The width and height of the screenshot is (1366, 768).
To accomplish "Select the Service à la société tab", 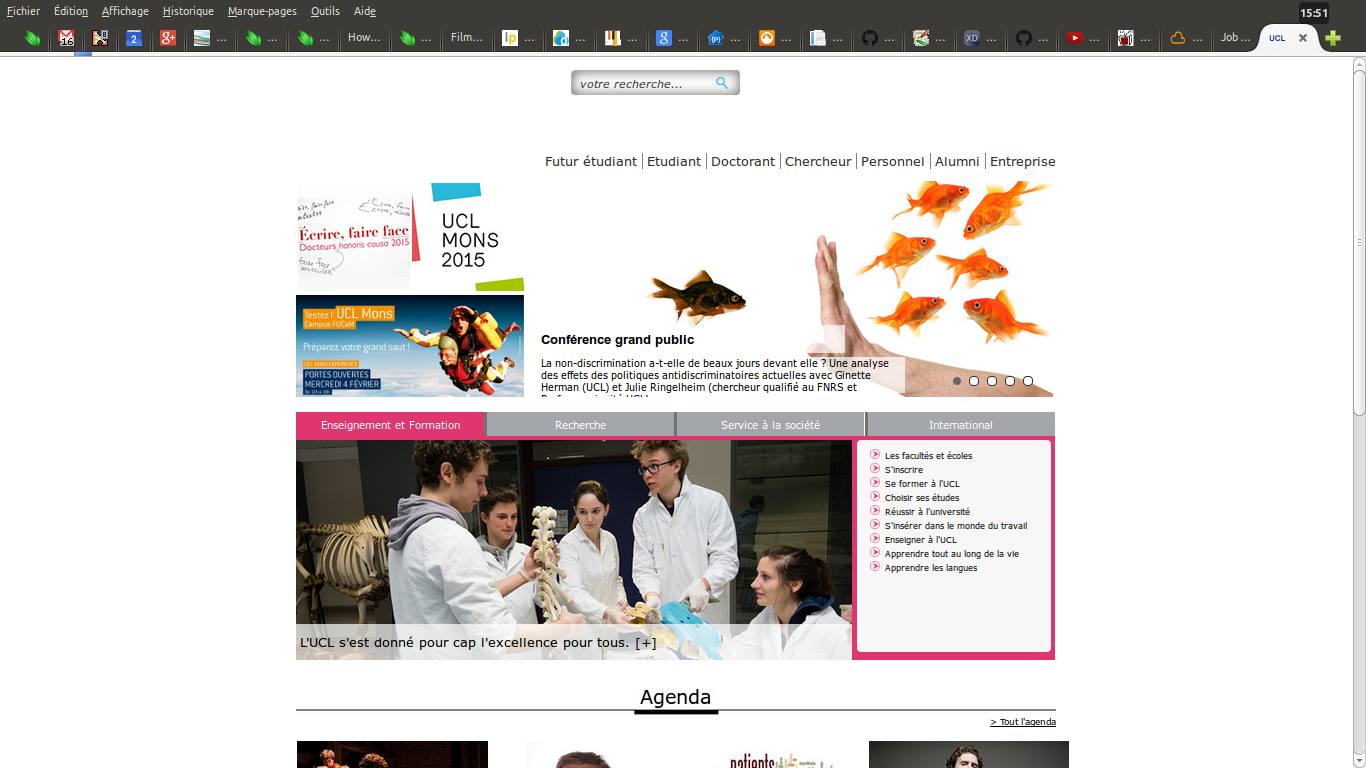I will coord(770,425).
